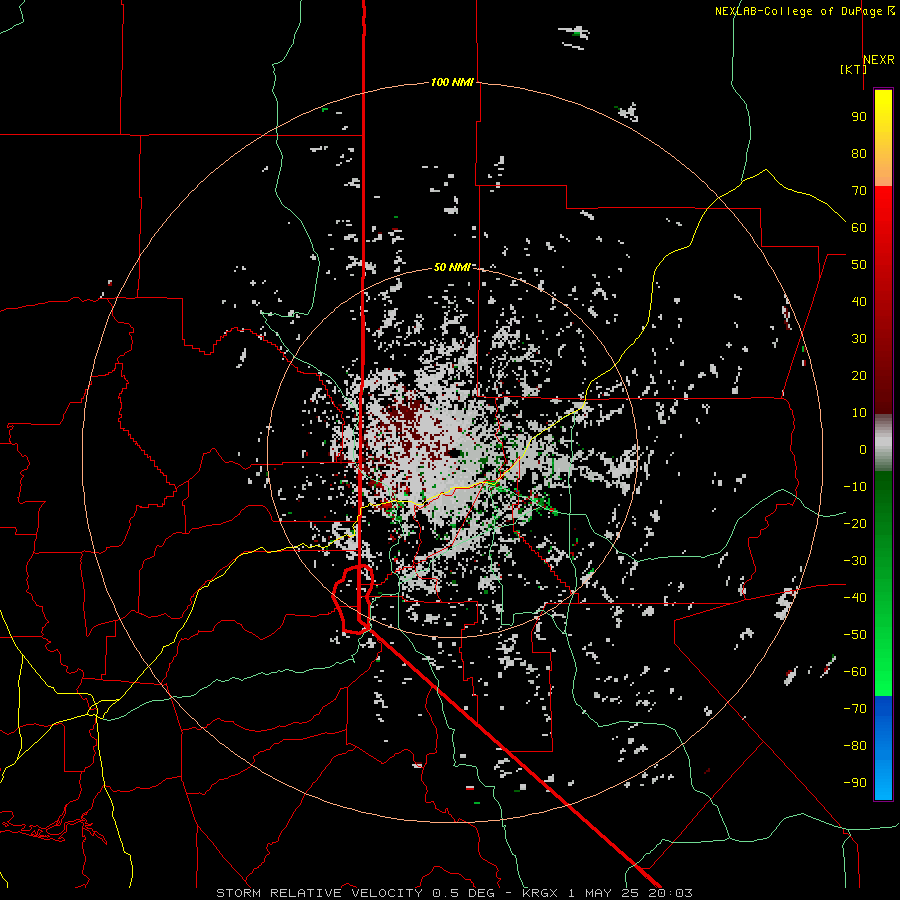This screenshot has width=900, height=900.
Task: Click the 30 value on the velocity scale
Action: pos(859,339)
